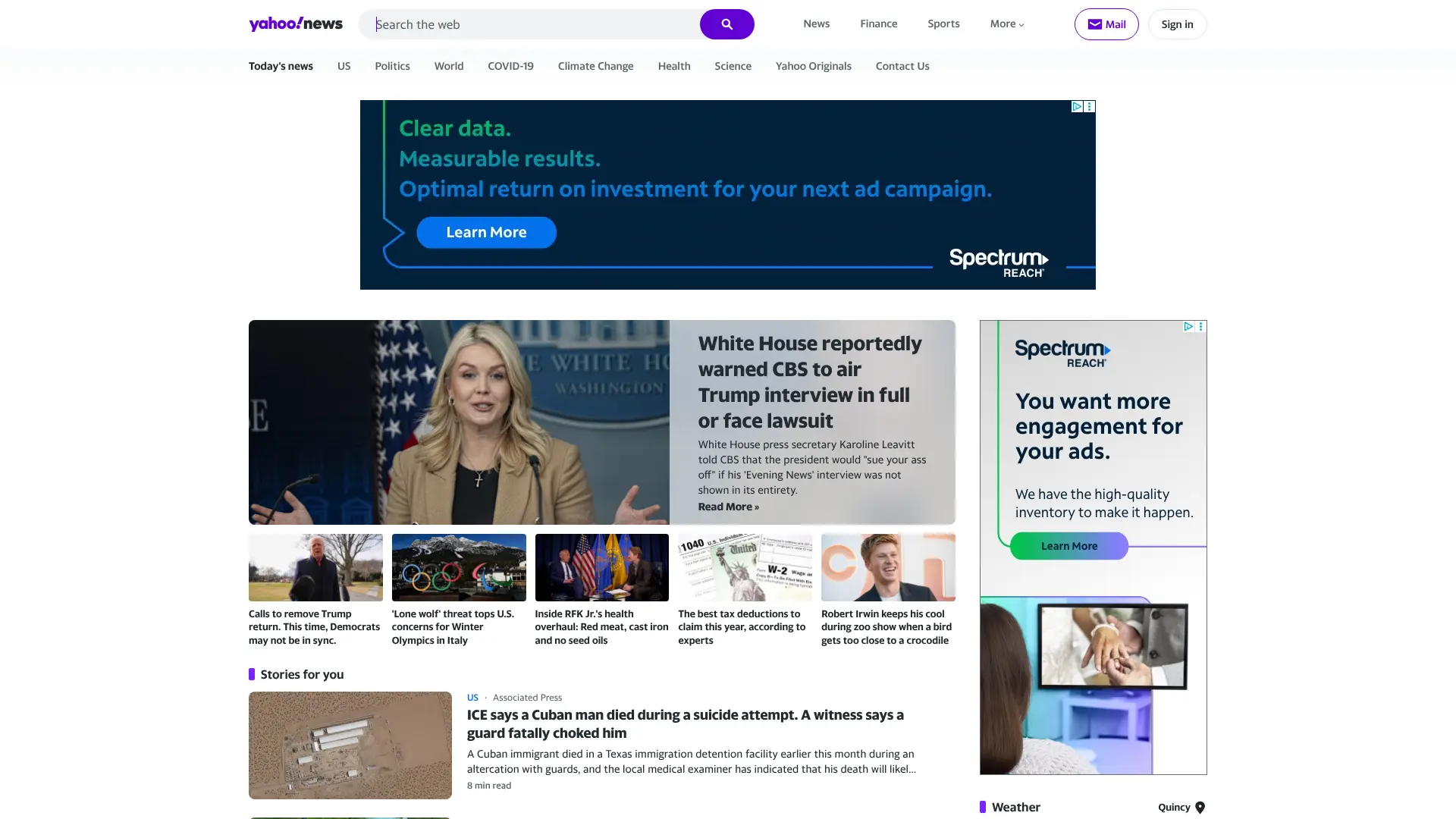The width and height of the screenshot is (1456, 819).
Task: Open best tax deductions headline
Action: point(742,627)
